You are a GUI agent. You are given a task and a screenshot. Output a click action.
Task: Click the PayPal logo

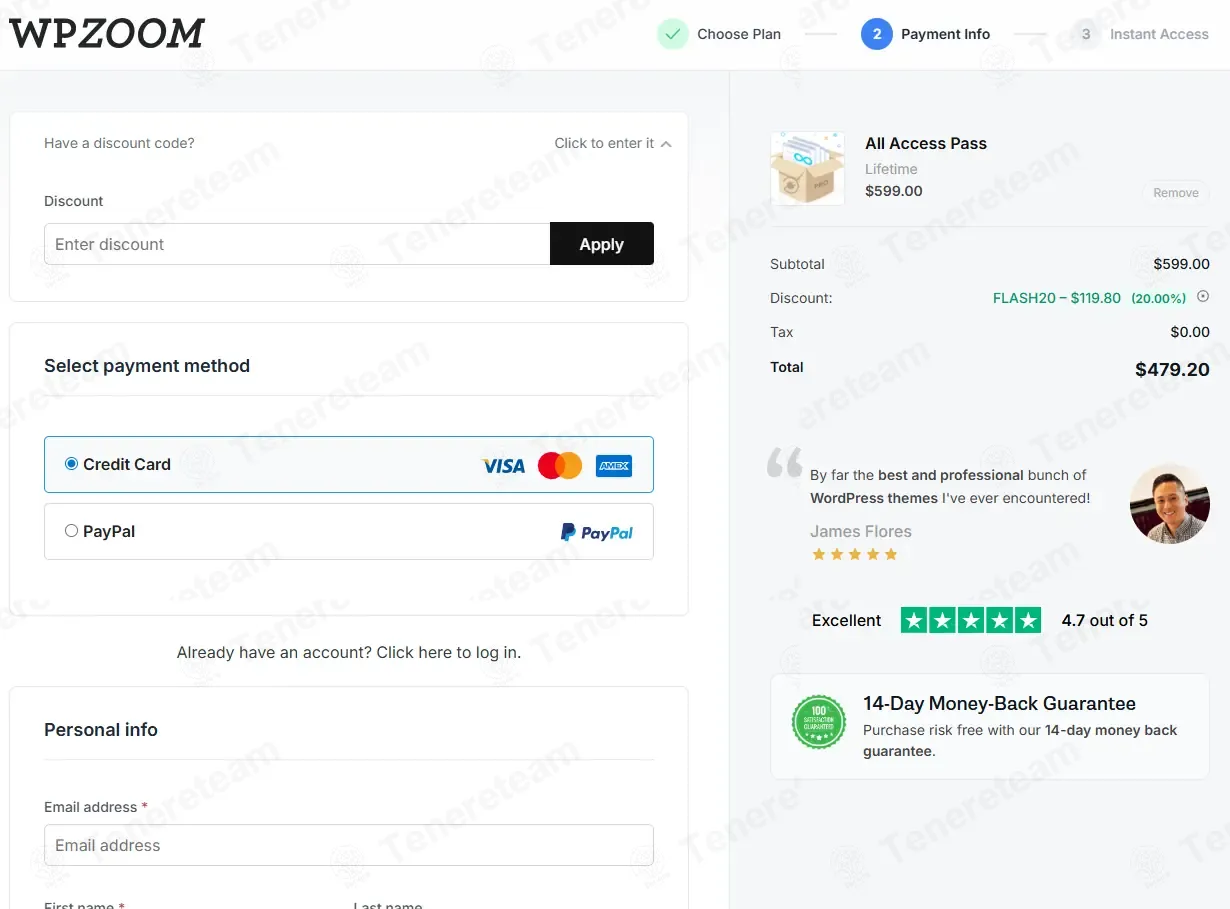[597, 532]
